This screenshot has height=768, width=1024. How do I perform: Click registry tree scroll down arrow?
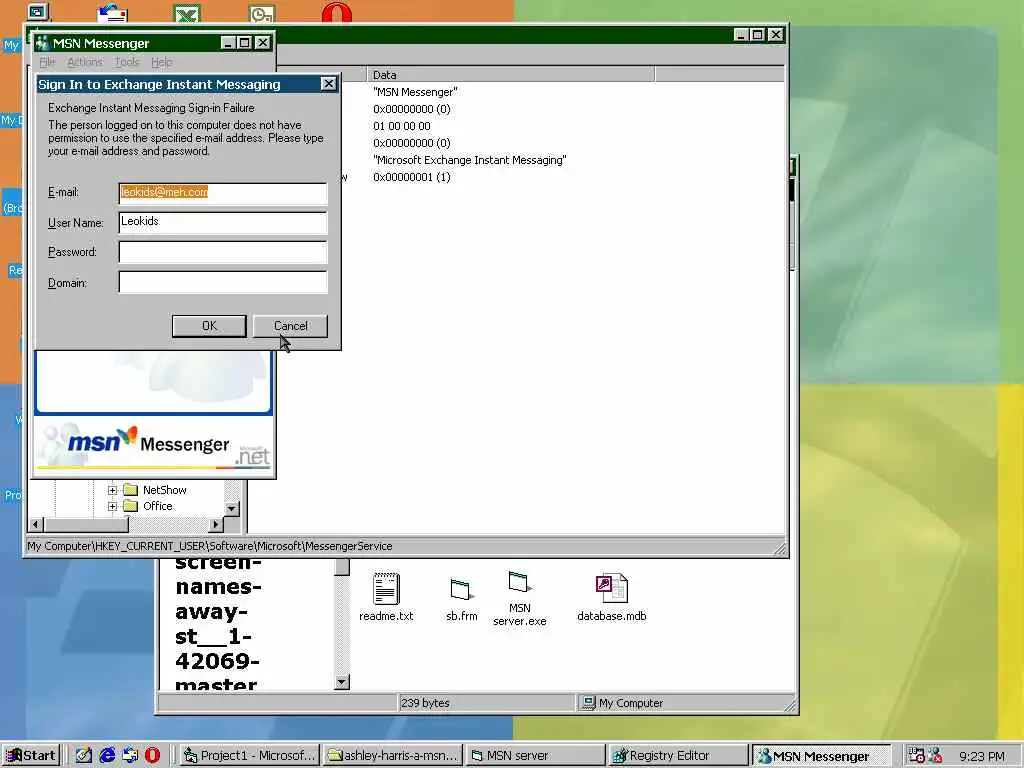(232, 508)
